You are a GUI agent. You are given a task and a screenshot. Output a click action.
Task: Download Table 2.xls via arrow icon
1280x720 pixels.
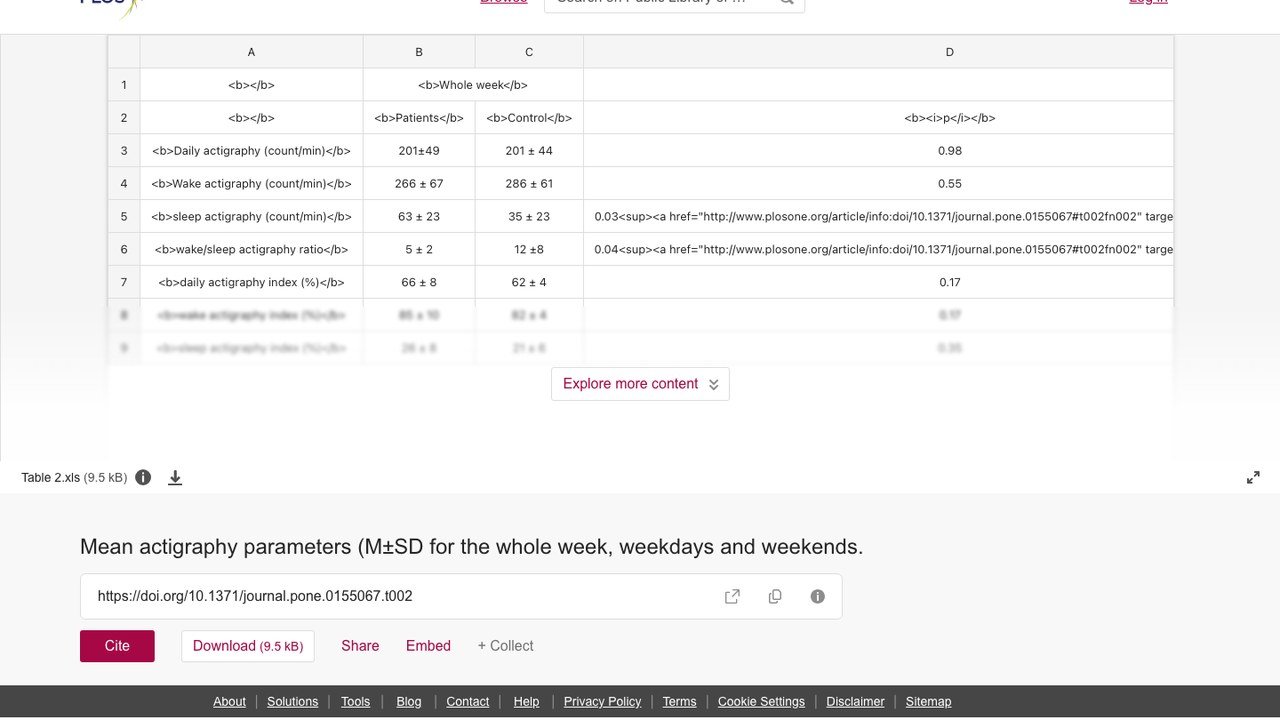click(175, 478)
